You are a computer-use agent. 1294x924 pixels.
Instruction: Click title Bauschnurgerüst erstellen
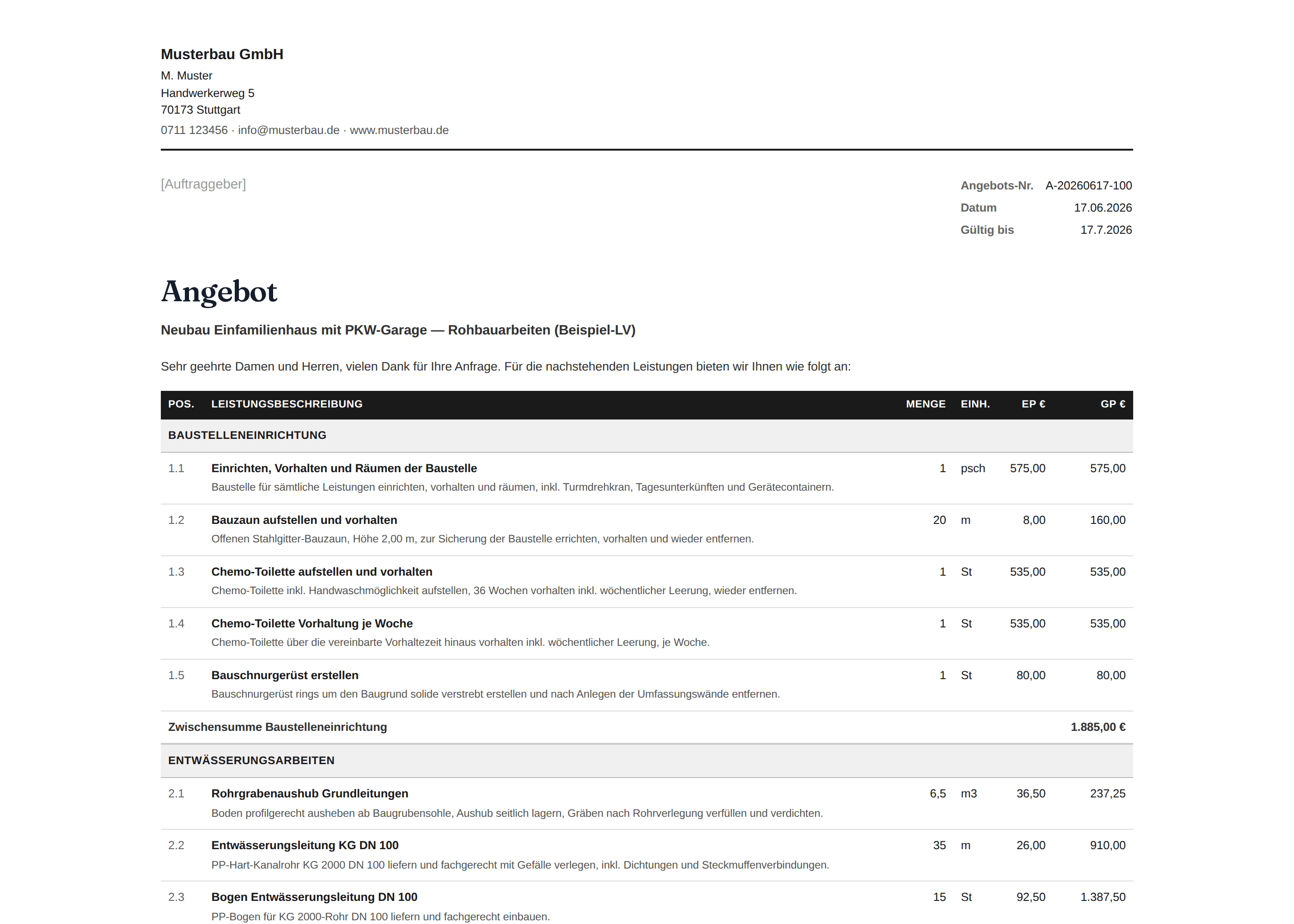coord(285,675)
